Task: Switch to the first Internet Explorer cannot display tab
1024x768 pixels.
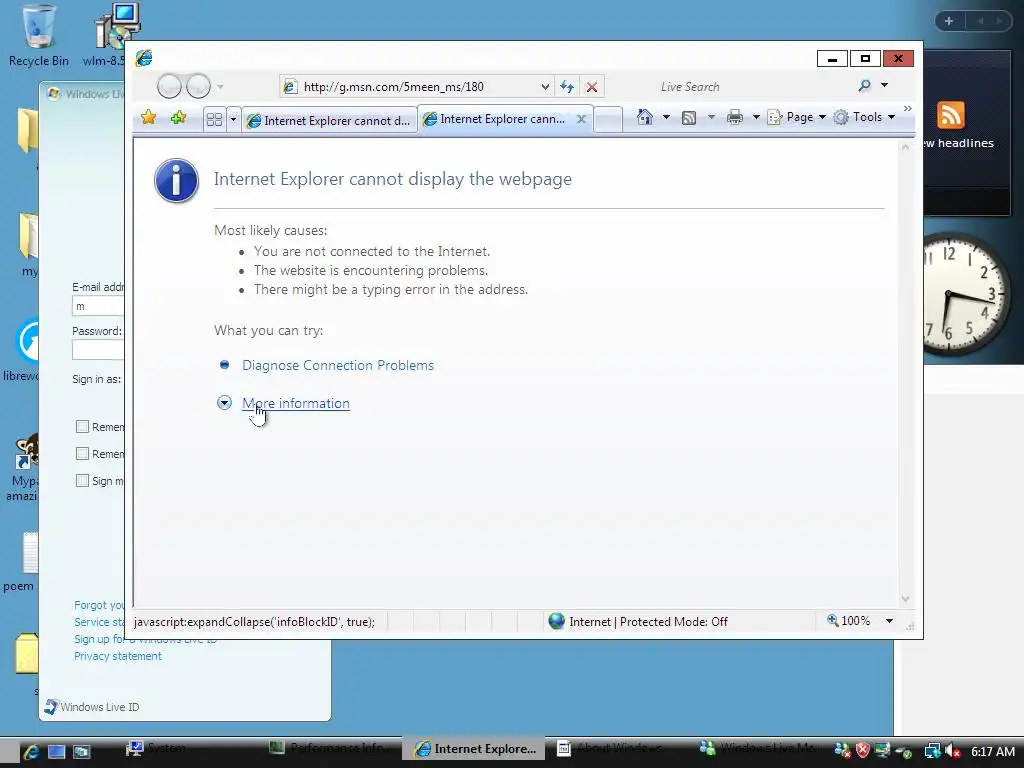Action: click(x=329, y=121)
